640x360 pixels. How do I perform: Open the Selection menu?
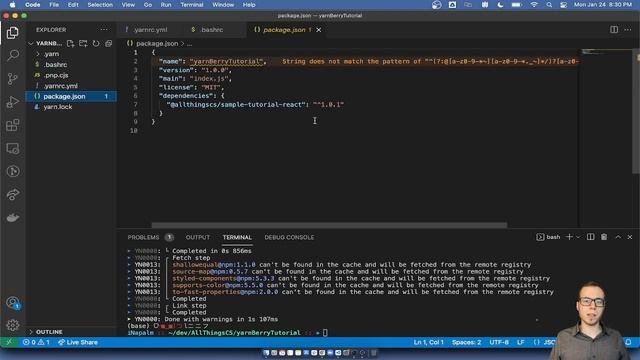coord(100,4)
